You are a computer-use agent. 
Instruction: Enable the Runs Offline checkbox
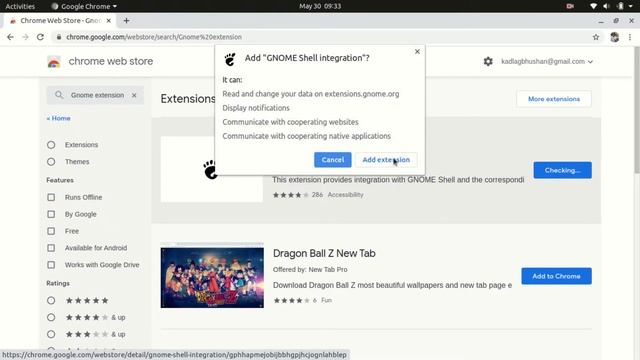[x=51, y=197]
